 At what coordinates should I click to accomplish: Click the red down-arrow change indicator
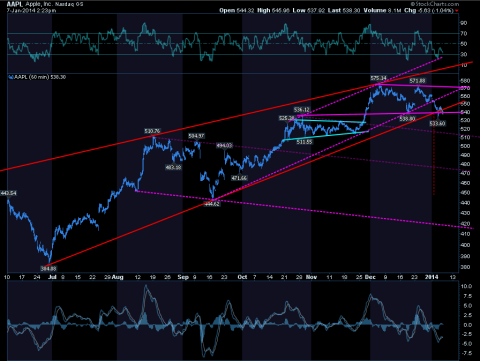[x=457, y=11]
